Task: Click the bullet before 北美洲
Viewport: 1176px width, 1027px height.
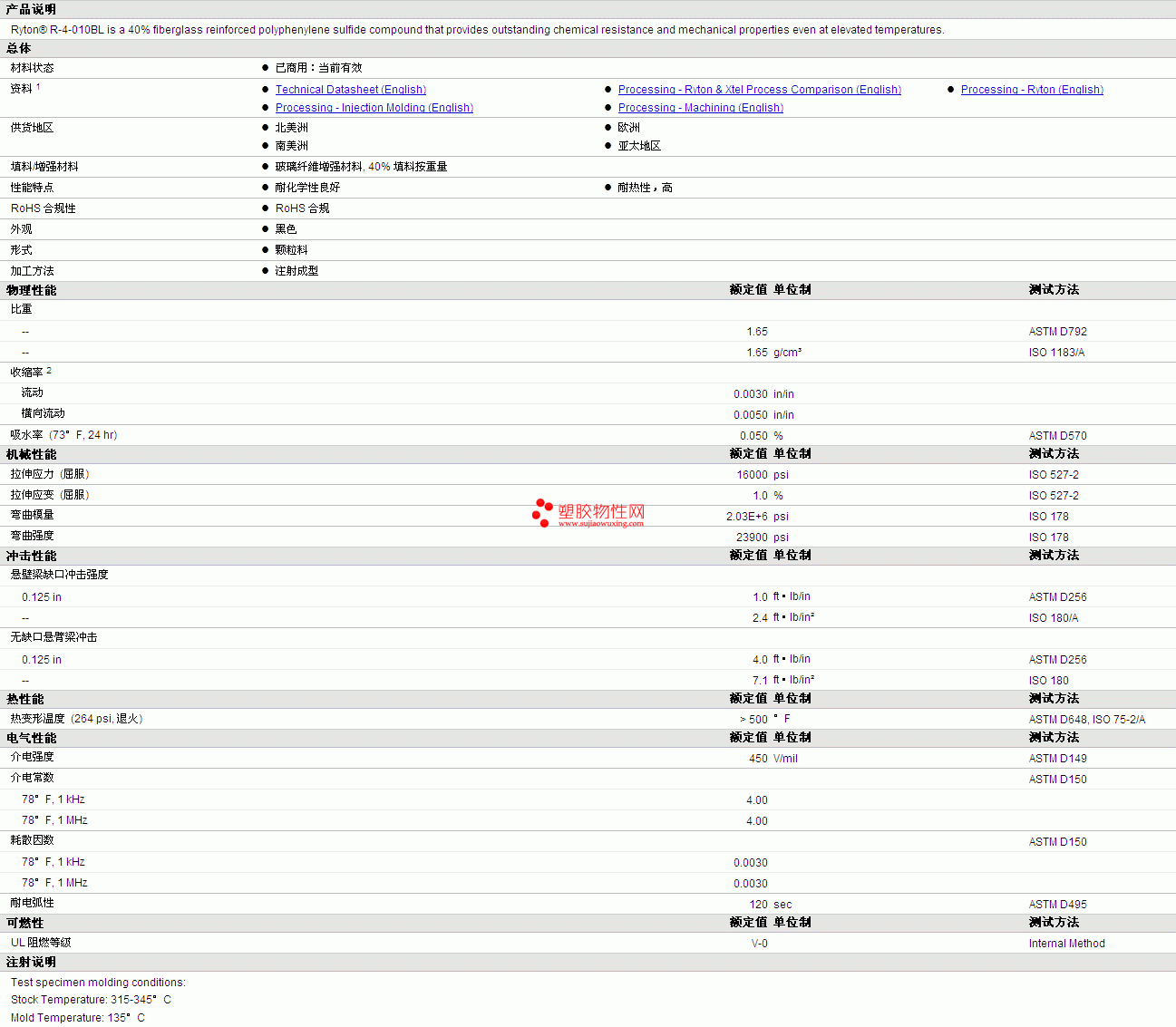Action: coord(266,128)
